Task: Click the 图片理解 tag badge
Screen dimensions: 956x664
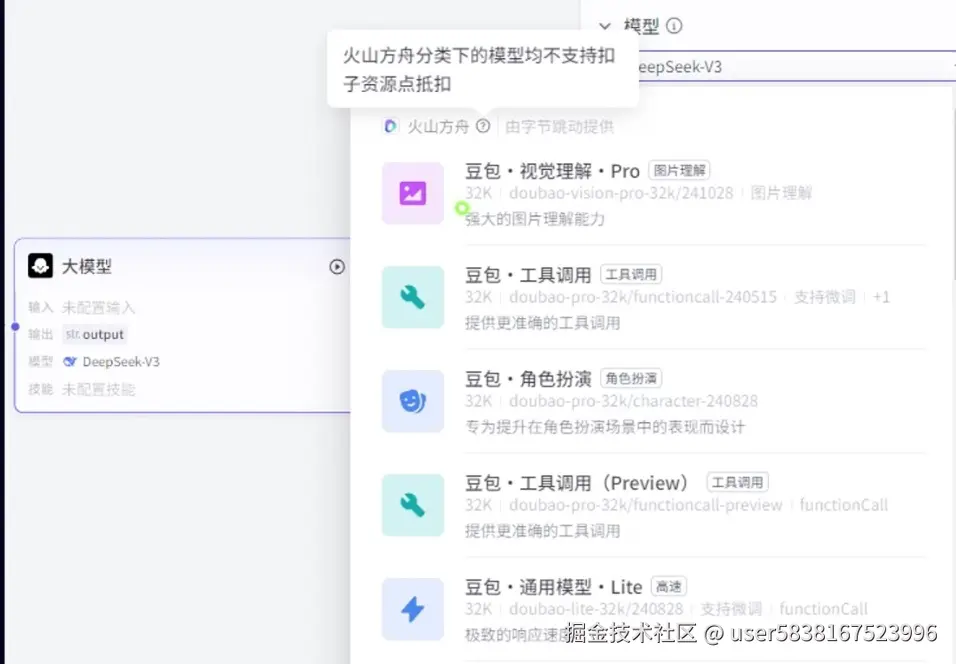Action: click(679, 171)
